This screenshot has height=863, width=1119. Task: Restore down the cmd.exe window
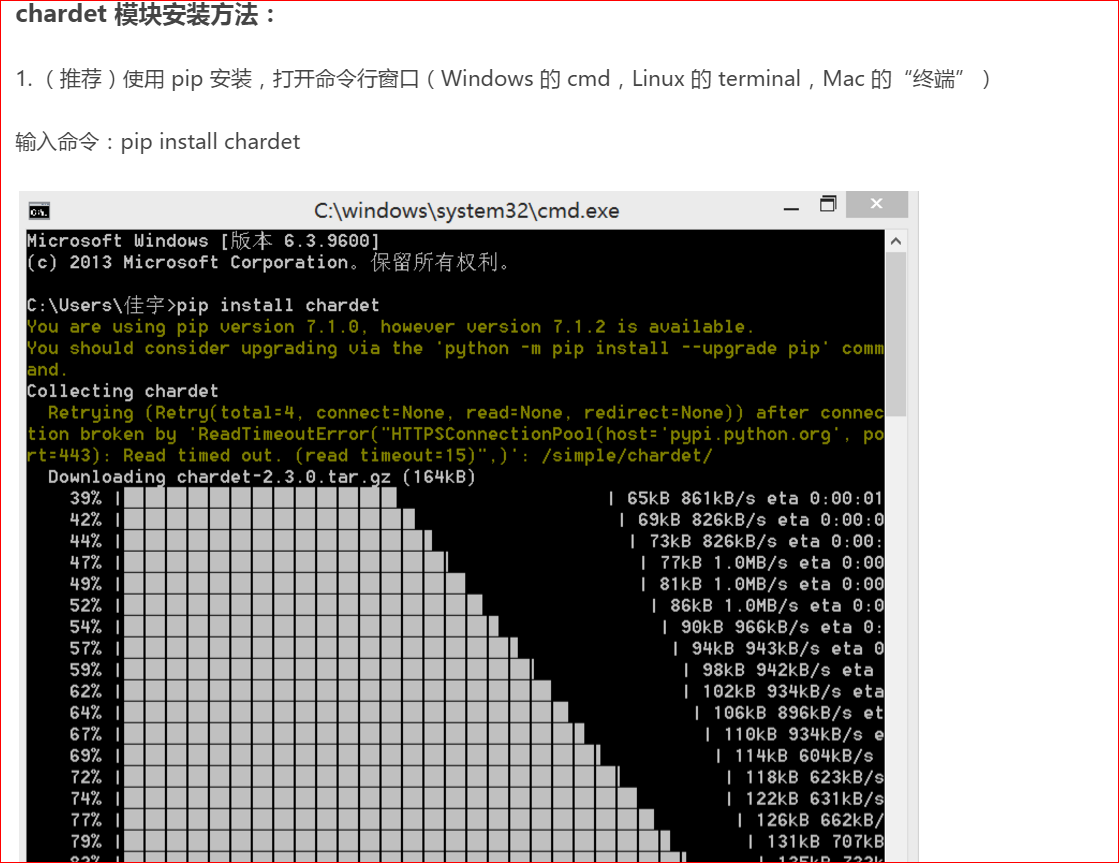click(x=828, y=205)
